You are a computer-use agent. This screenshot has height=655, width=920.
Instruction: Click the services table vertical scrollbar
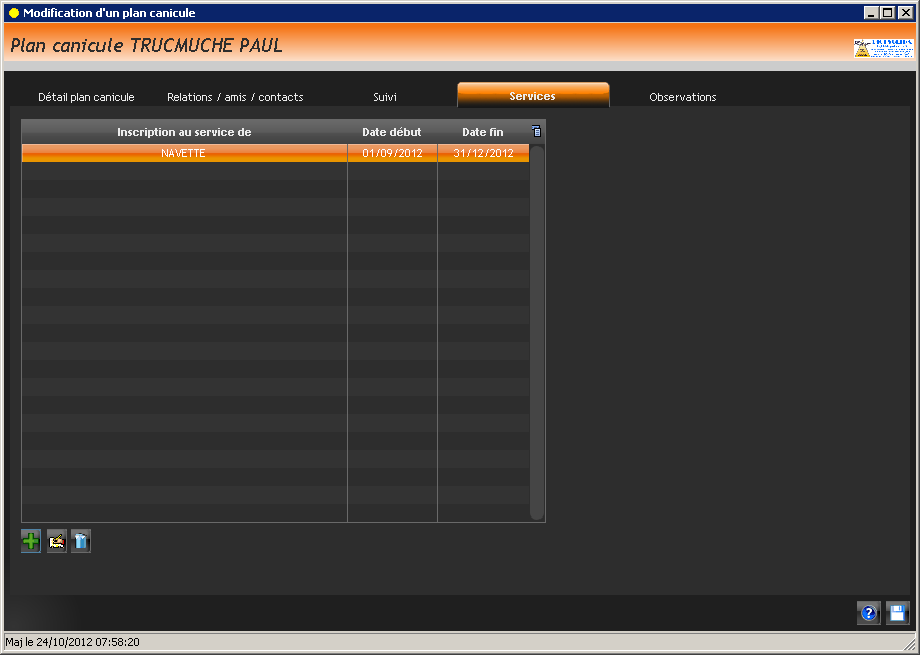(537, 330)
